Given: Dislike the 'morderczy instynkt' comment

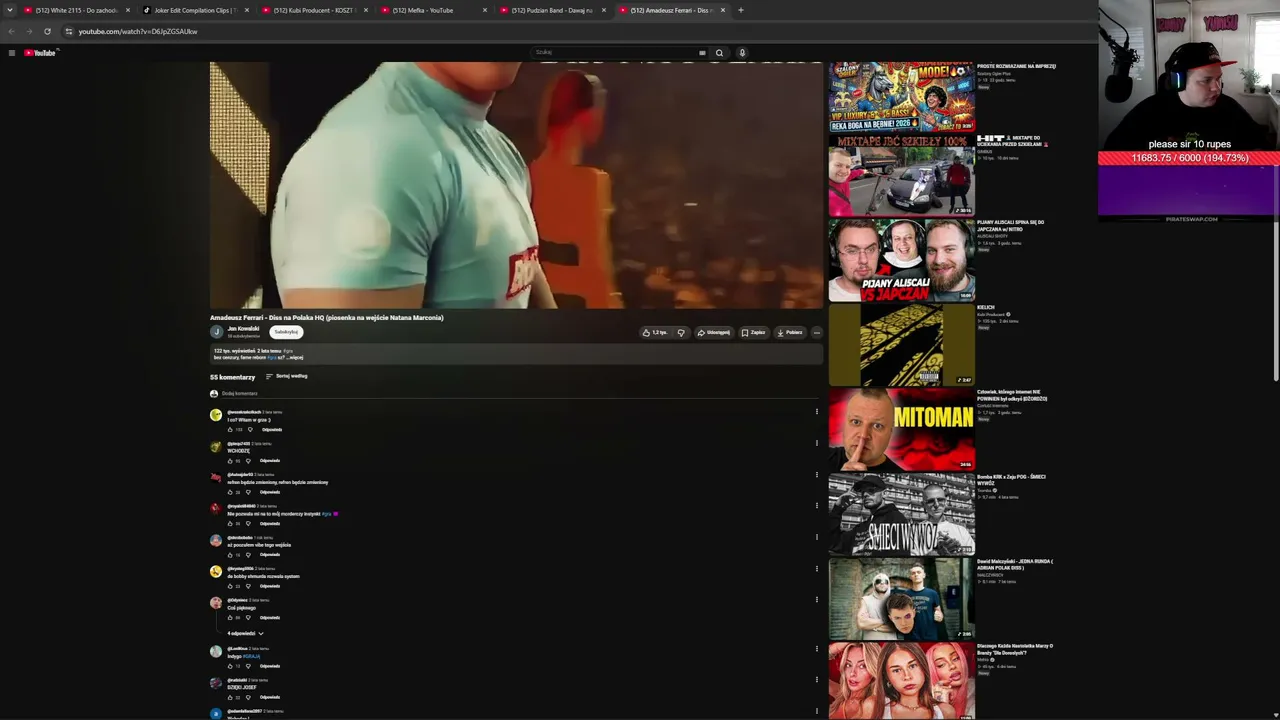Looking at the screenshot, I should [249, 524].
